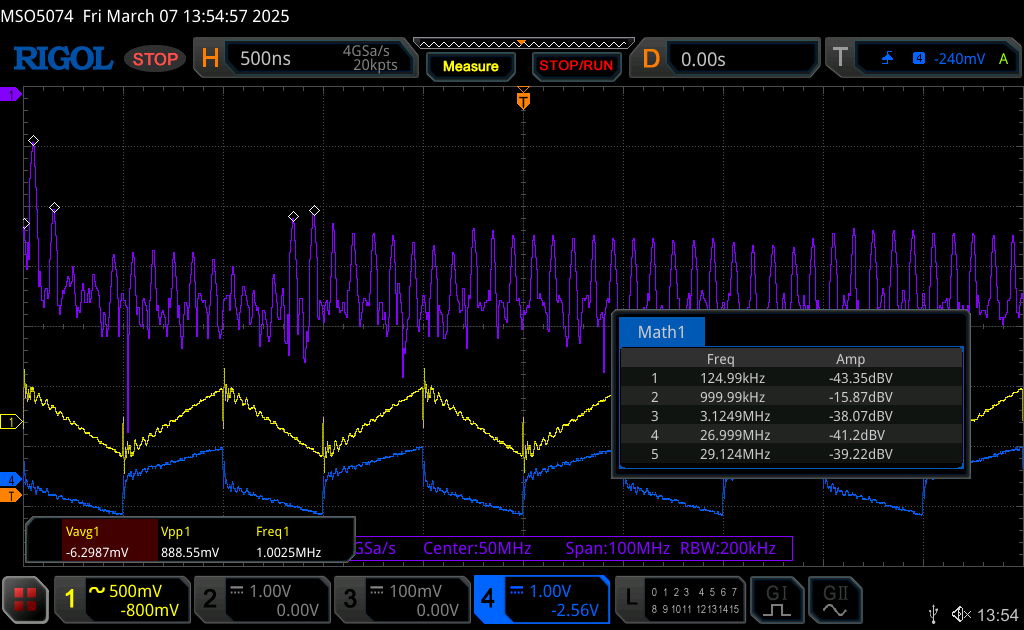Image resolution: width=1024 pixels, height=630 pixels.
Task: Click the yellow channel 1 ground marker
Action: pyautogui.click(x=11, y=423)
